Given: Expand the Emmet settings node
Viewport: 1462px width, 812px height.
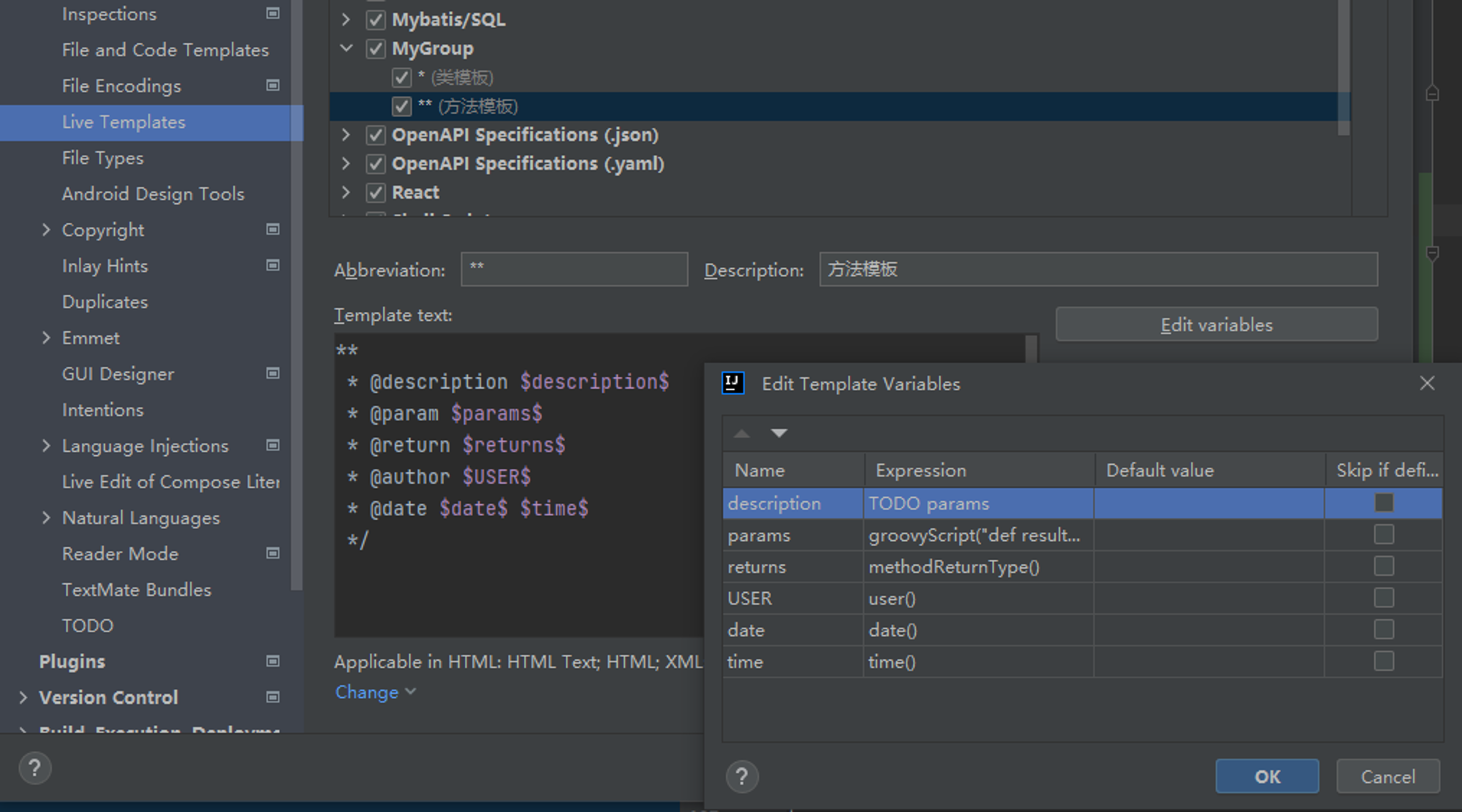Looking at the screenshot, I should [x=46, y=338].
